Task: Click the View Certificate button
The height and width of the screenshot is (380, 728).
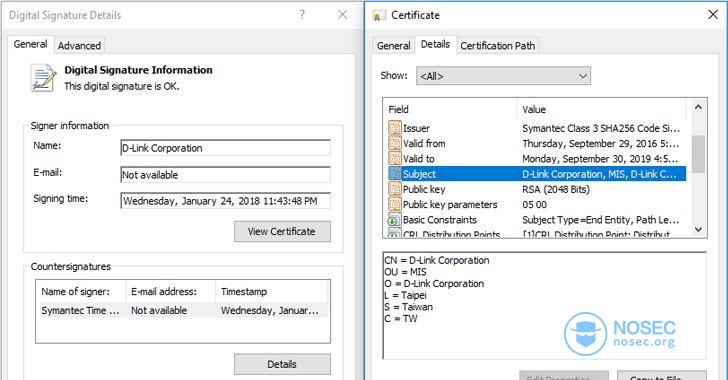Action: coord(282,231)
